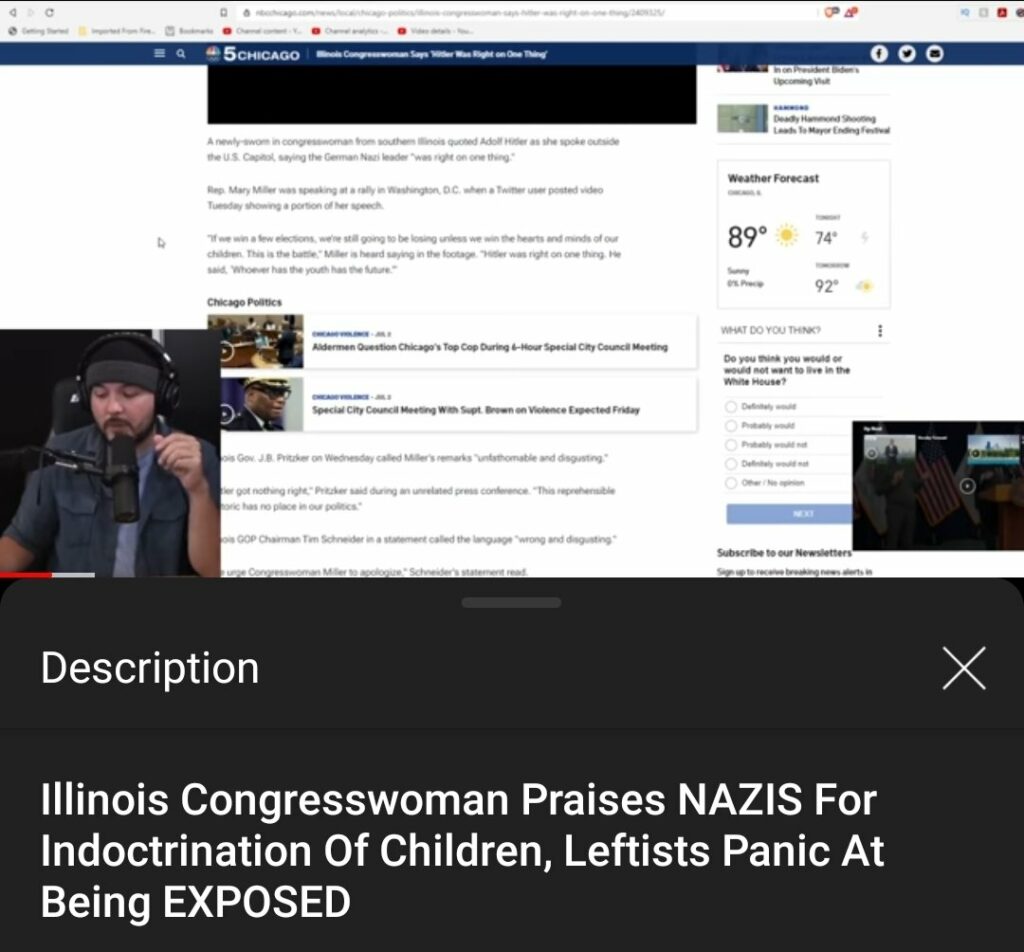Click the site search magnifier icon
The width and height of the screenshot is (1024, 952).
click(181, 54)
